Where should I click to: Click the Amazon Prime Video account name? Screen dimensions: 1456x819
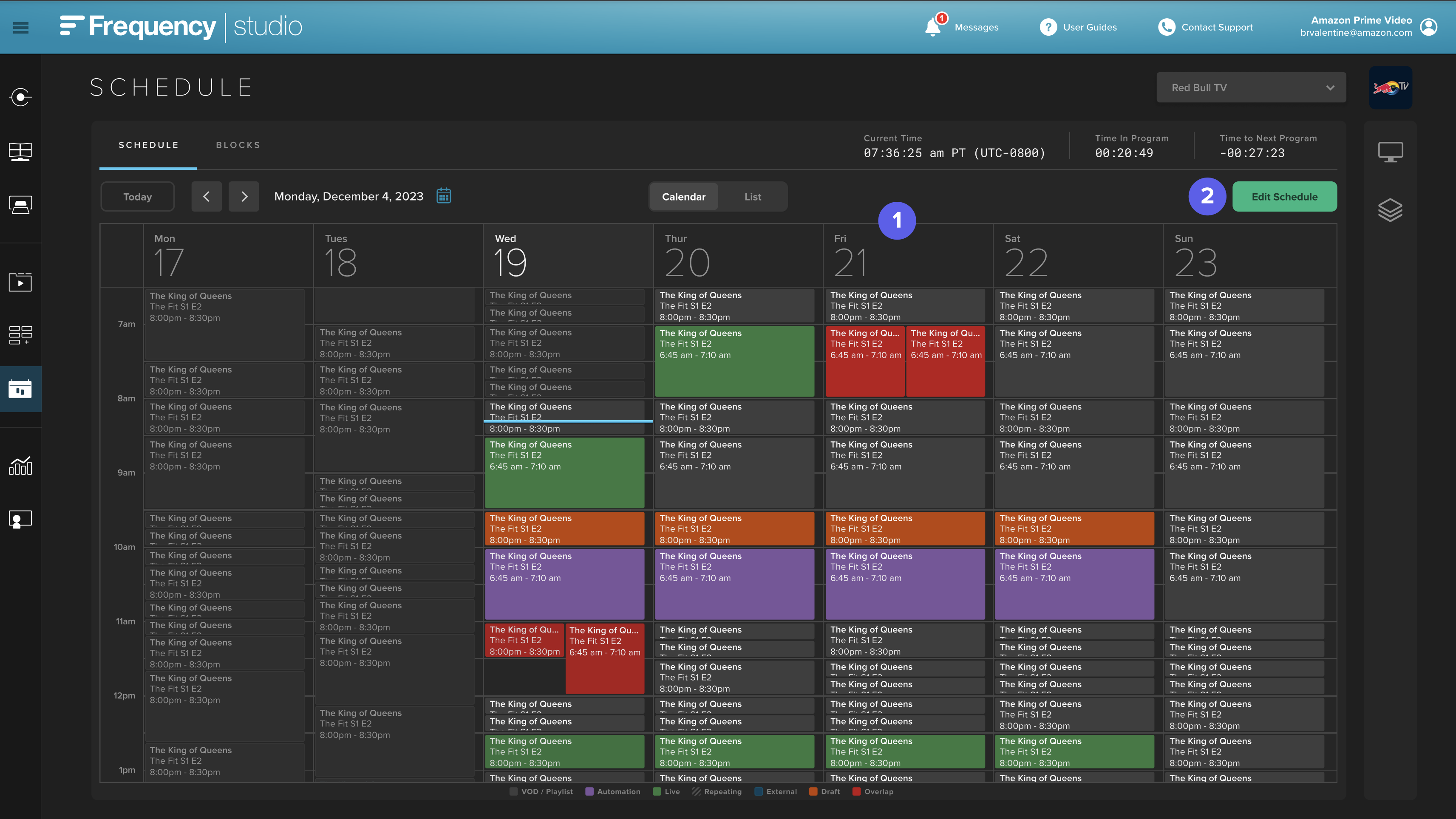[1361, 20]
